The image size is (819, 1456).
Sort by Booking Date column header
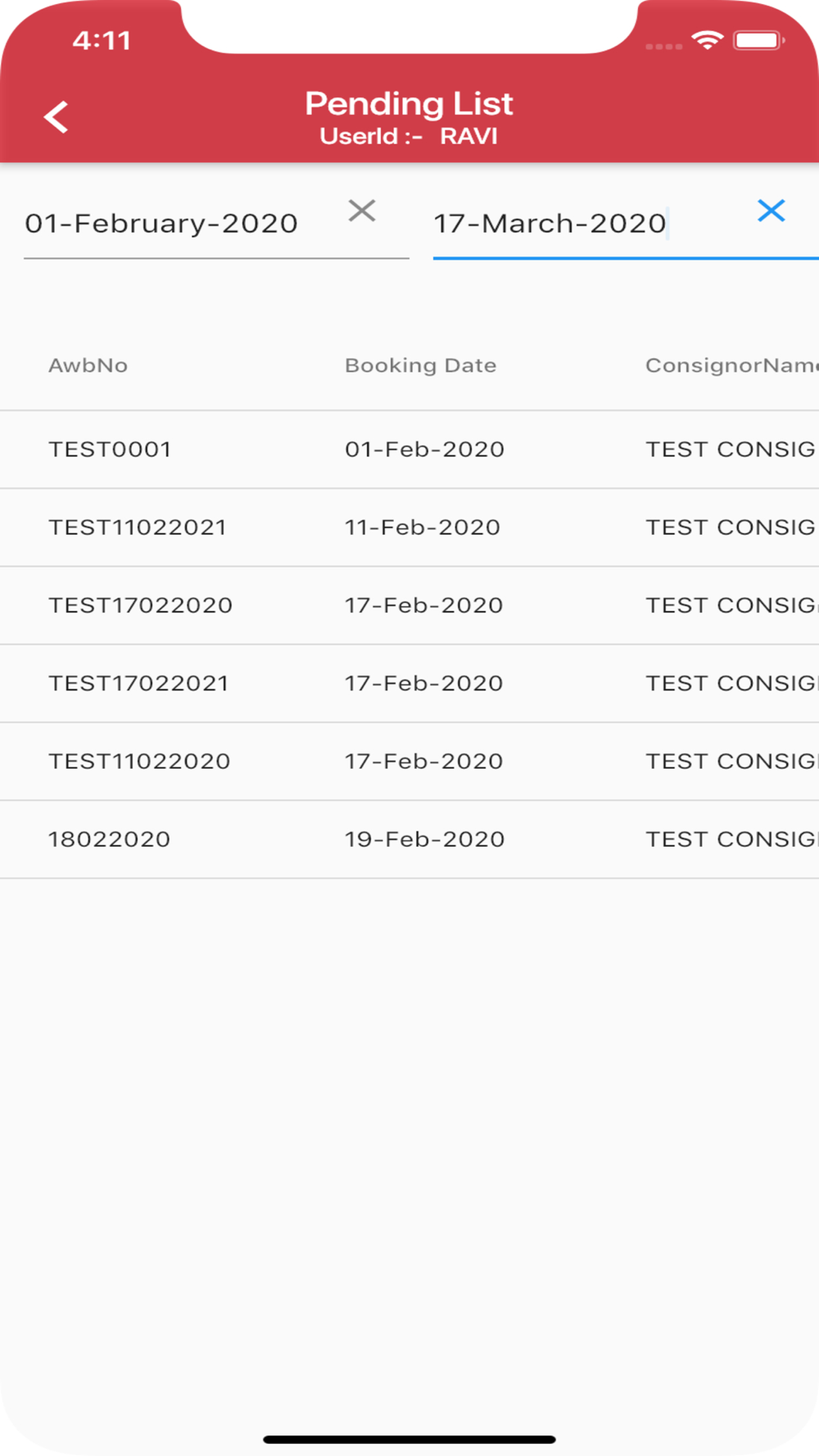pos(420,365)
